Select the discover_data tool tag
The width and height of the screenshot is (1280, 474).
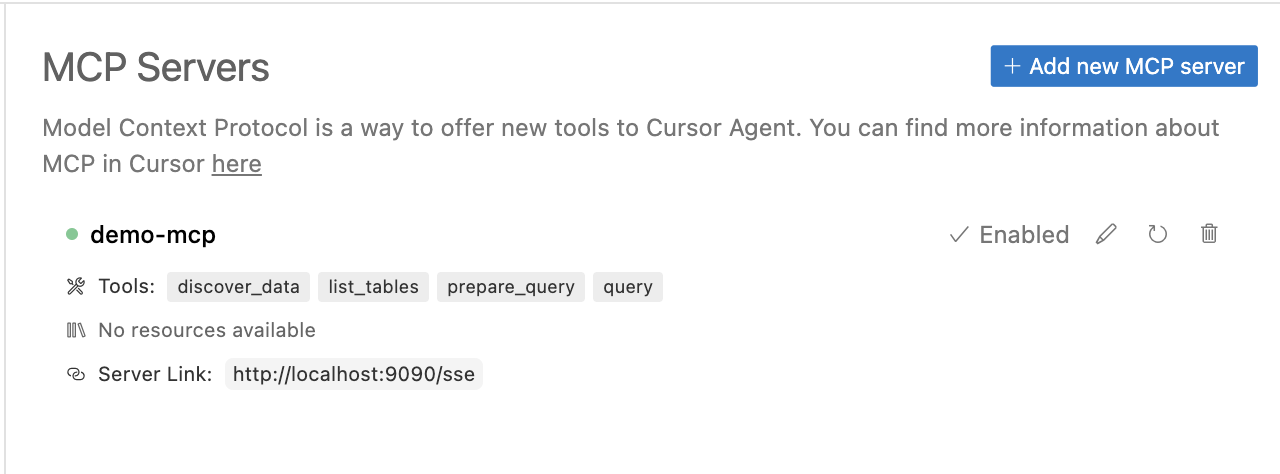click(x=238, y=287)
